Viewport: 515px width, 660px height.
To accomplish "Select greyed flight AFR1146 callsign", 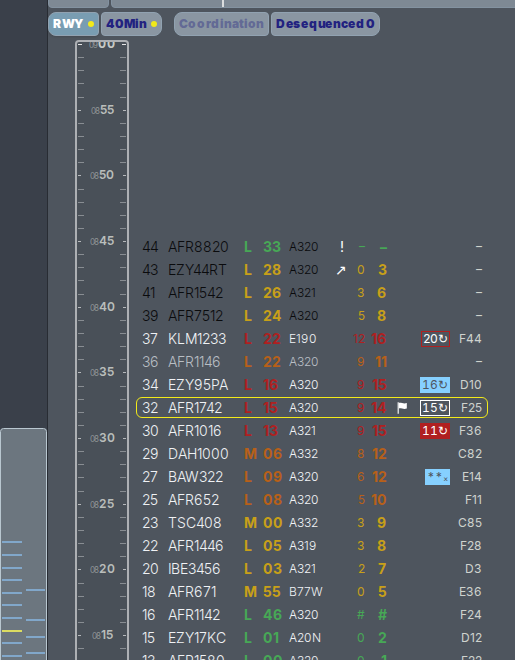I will [x=194, y=362].
